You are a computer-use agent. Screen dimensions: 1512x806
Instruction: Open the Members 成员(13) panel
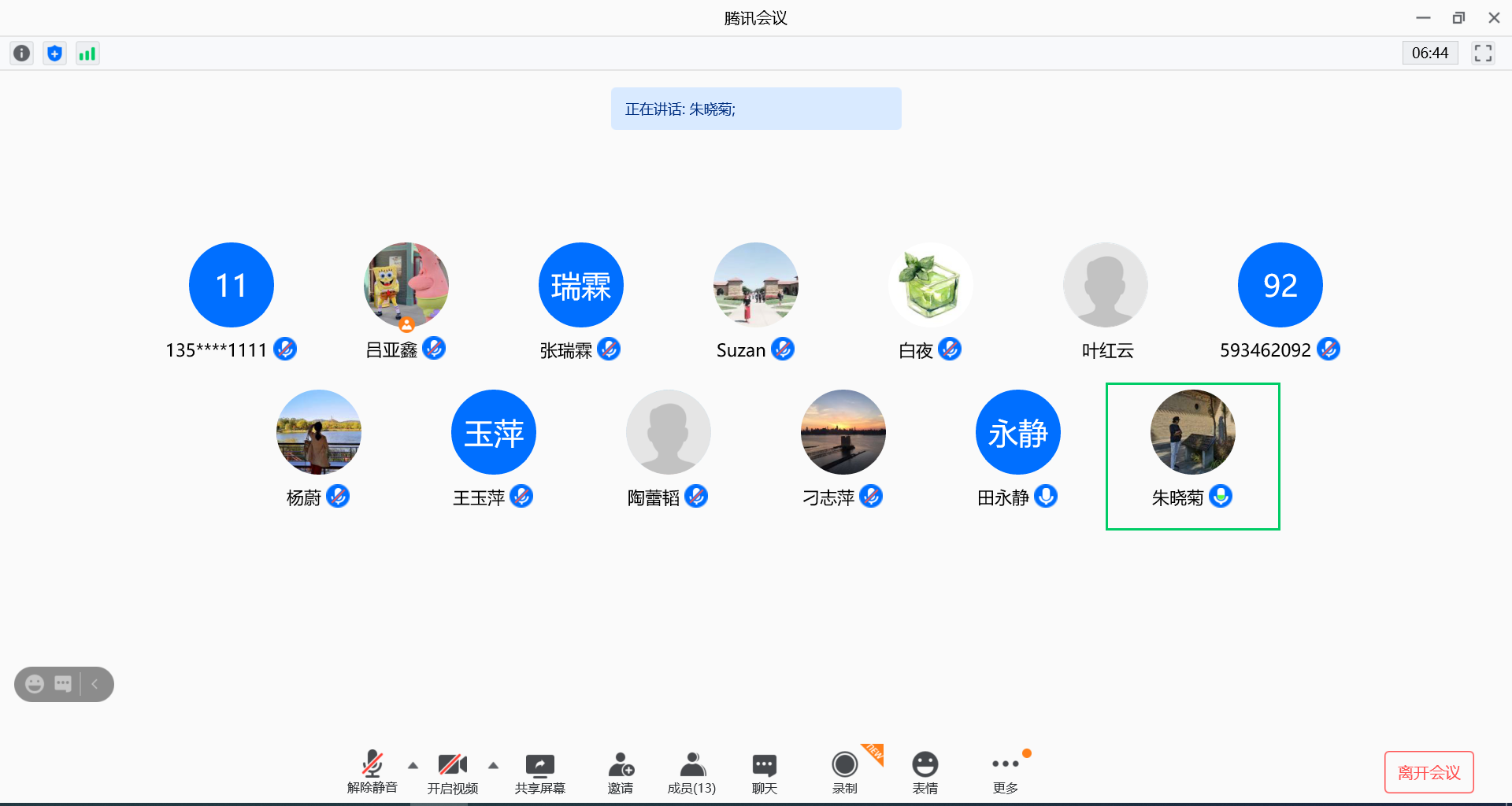tap(691, 773)
